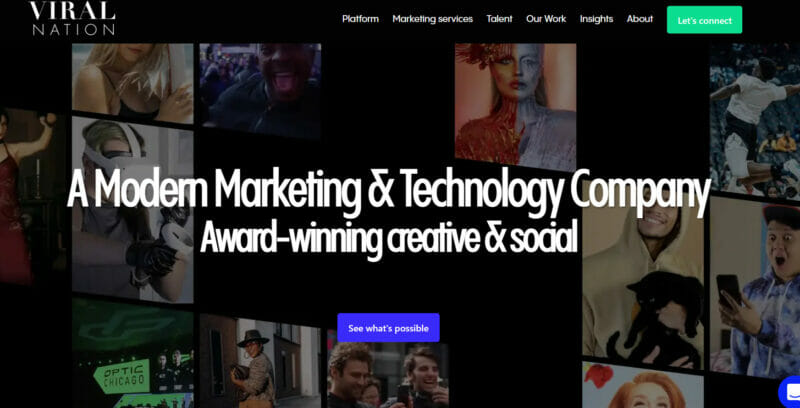Go to the Talent page
The width and height of the screenshot is (800, 408).
click(x=499, y=19)
